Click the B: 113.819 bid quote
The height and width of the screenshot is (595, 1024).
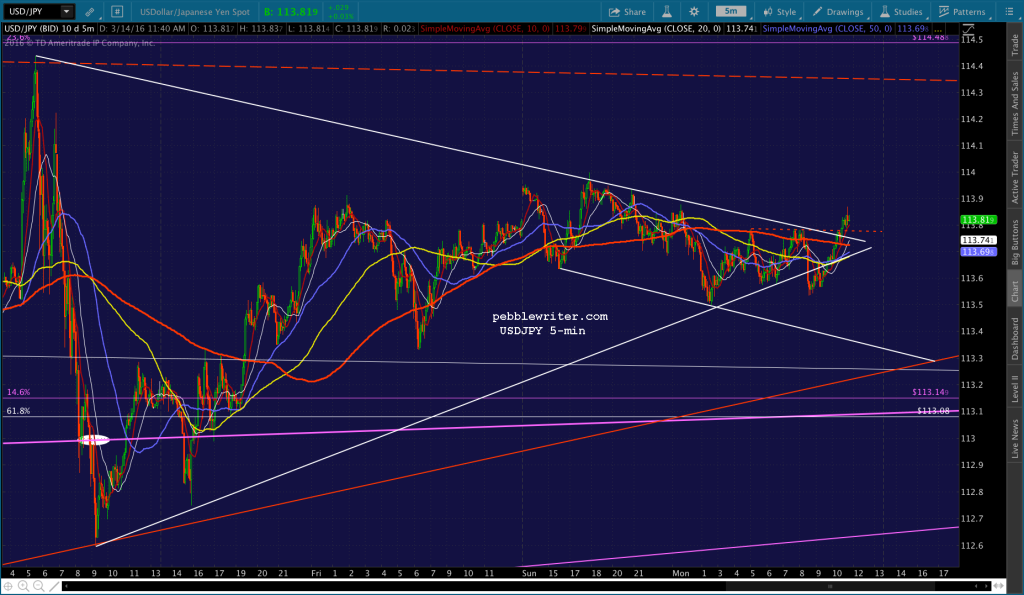pyautogui.click(x=291, y=12)
